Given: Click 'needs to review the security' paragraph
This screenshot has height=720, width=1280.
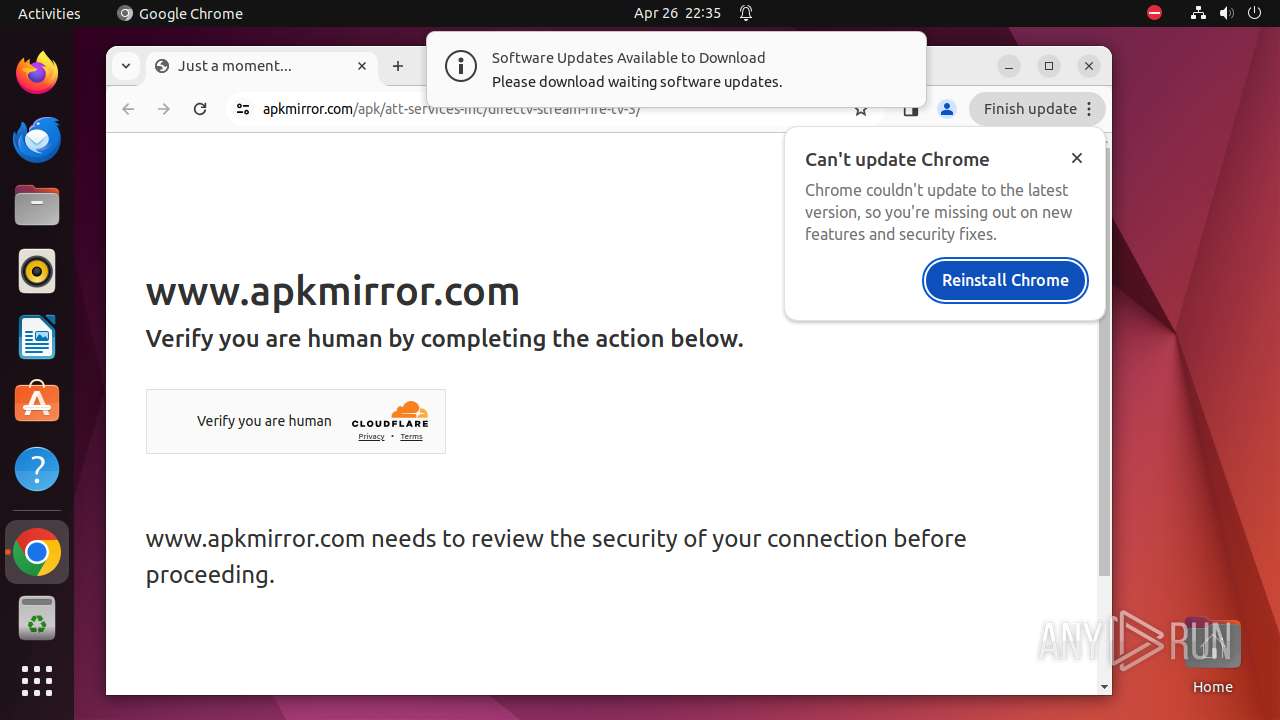Looking at the screenshot, I should click(556, 556).
